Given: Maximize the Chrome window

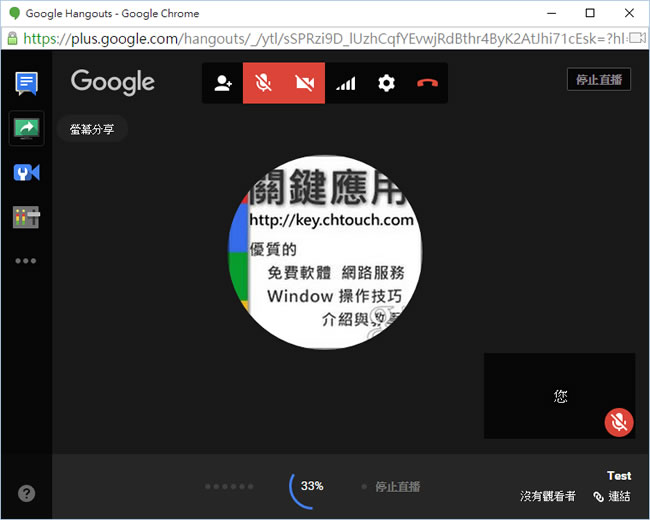Looking at the screenshot, I should (x=590, y=13).
